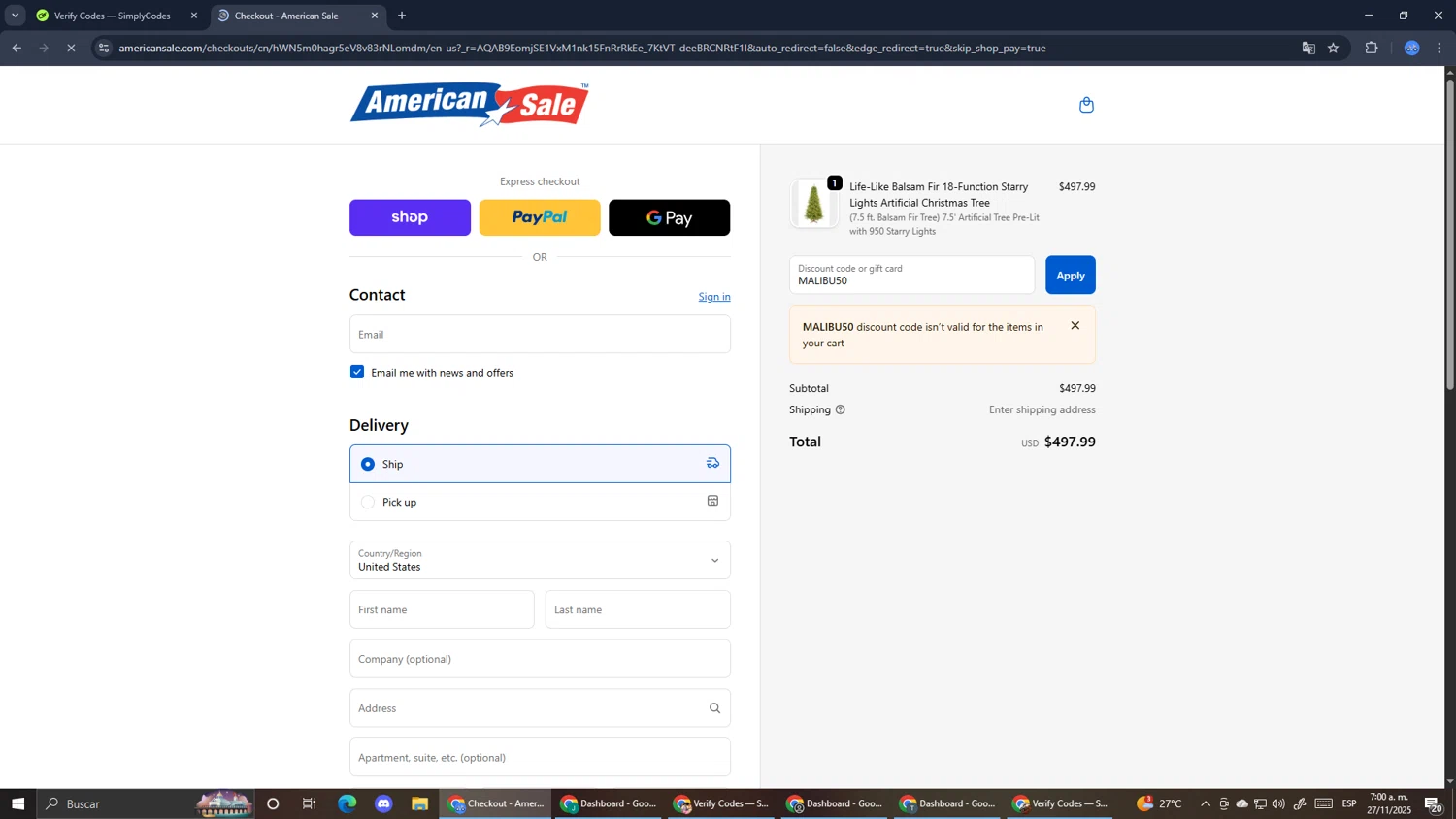Open the Chrome profile avatar
The height and width of the screenshot is (819, 1456).
point(1412,48)
